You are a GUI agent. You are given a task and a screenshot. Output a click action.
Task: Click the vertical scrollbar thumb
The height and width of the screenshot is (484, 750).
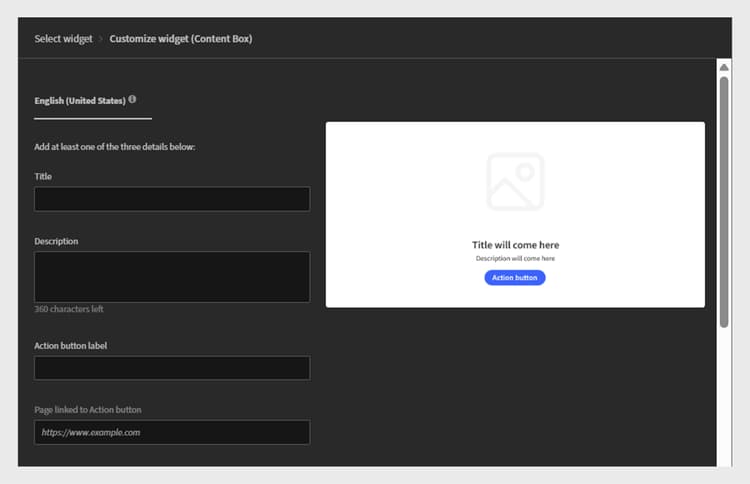coord(724,202)
